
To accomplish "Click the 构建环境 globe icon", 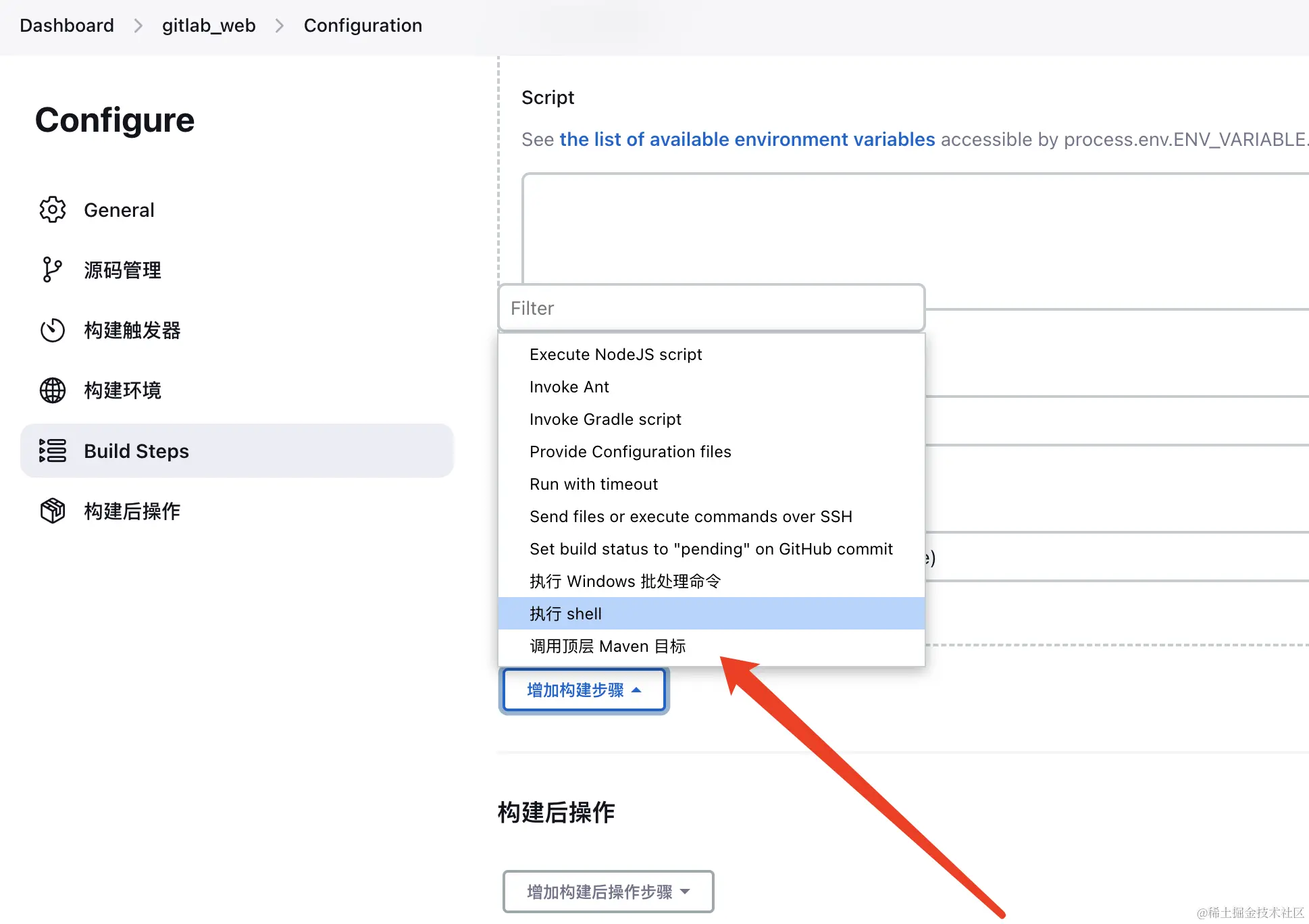I will coord(53,390).
